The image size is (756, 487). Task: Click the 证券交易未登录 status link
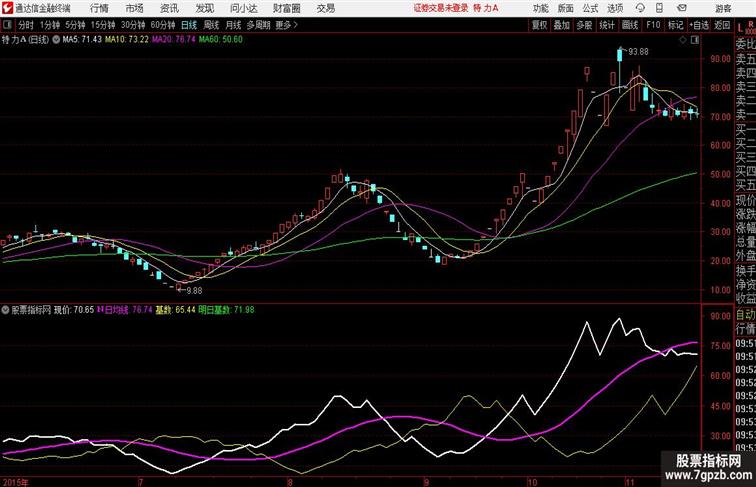(441, 8)
